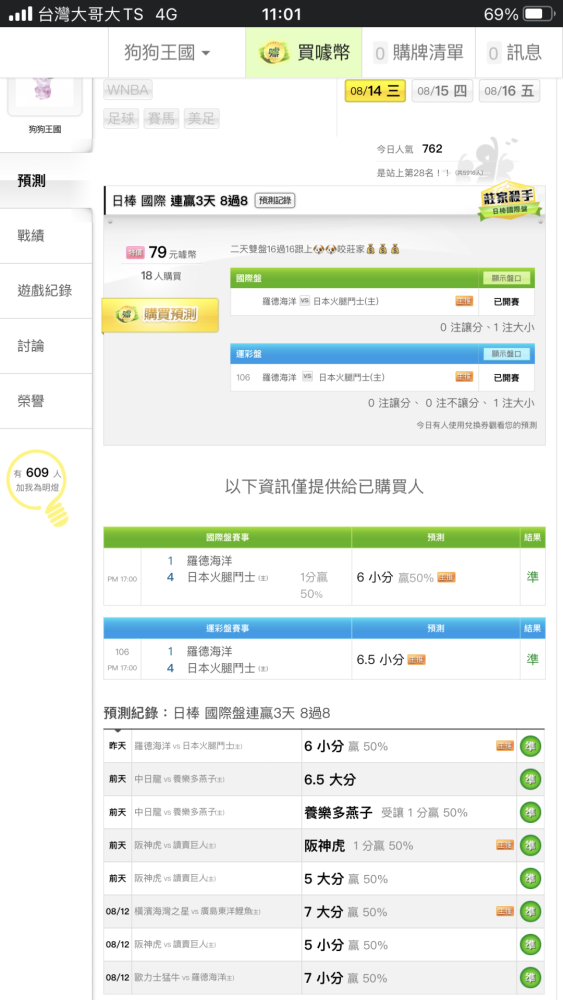Click the lightbulb 609 followers icon
The width and height of the screenshot is (563, 1000).
(x=40, y=487)
